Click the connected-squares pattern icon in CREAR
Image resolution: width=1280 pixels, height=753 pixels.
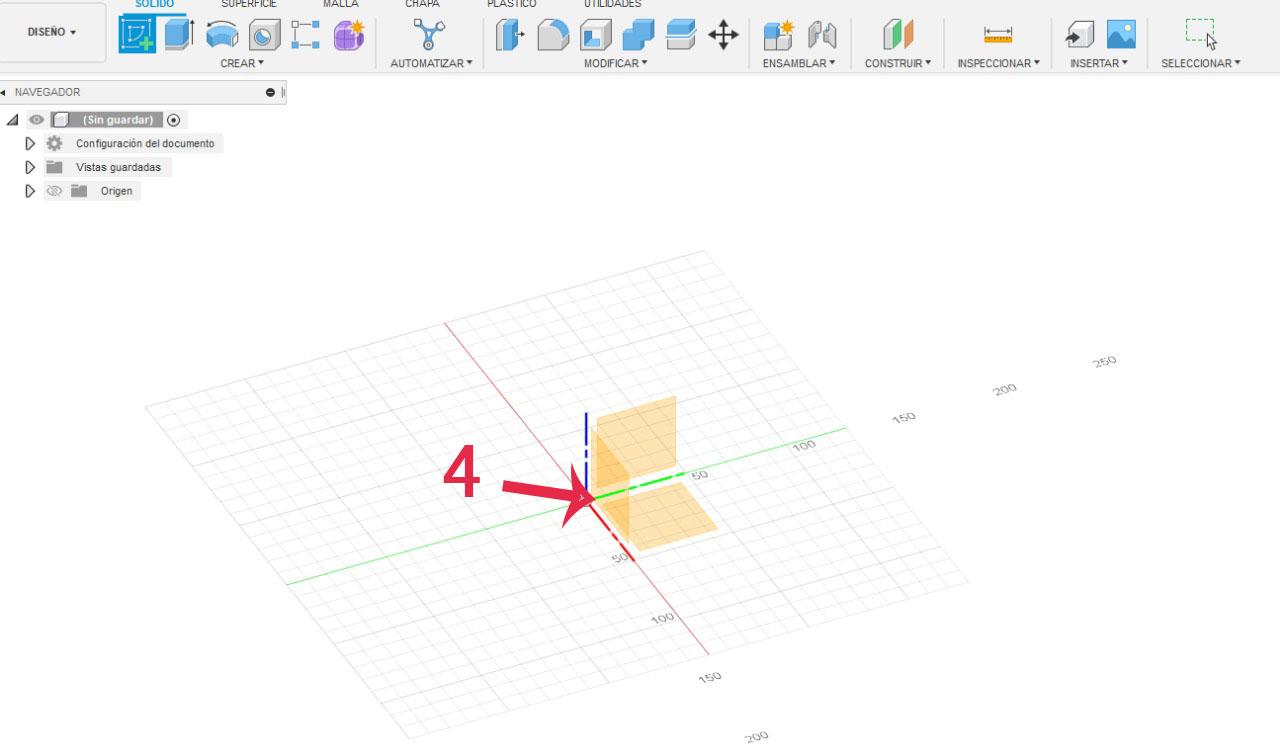(x=306, y=36)
